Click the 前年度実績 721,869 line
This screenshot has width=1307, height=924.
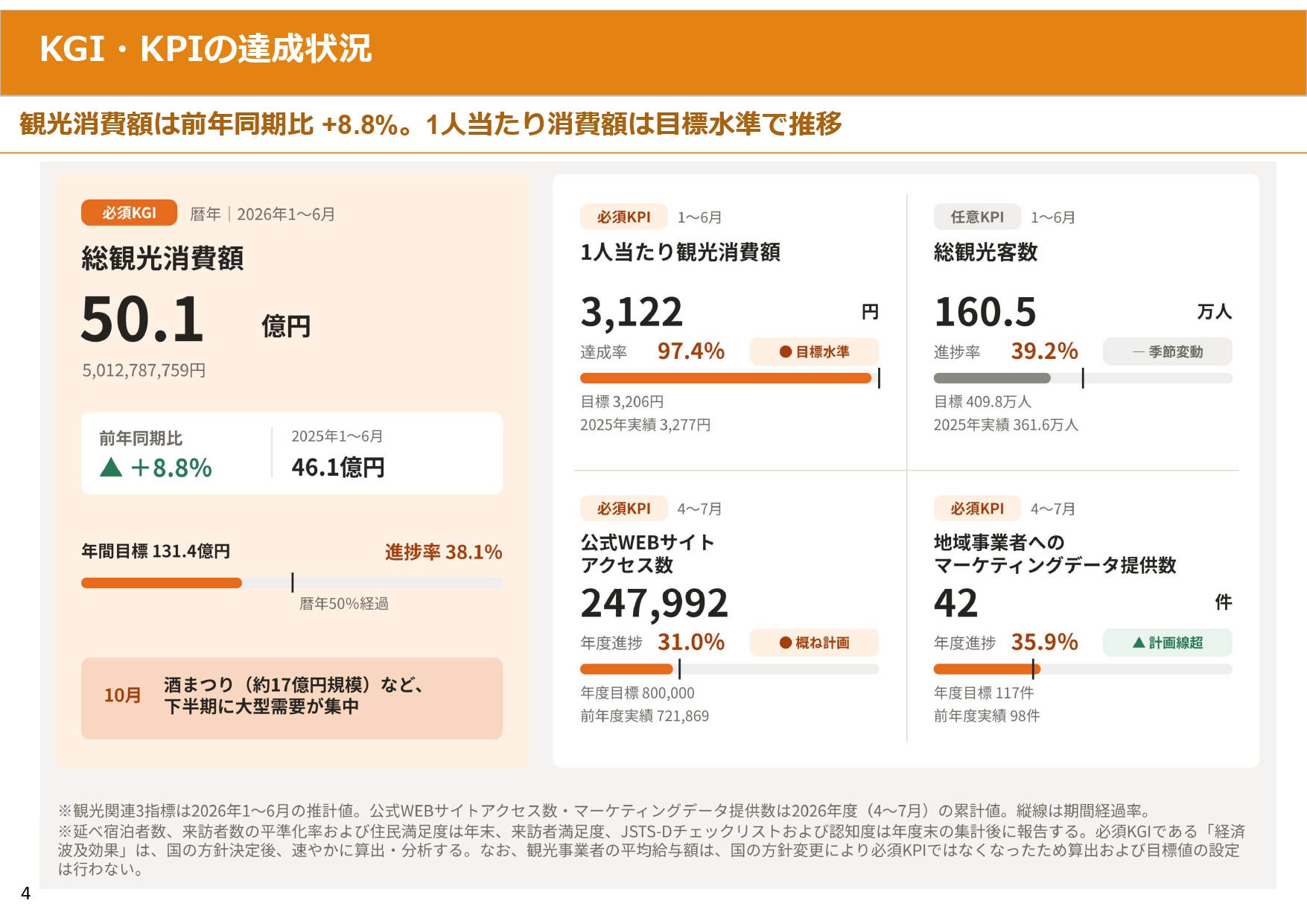click(x=645, y=716)
